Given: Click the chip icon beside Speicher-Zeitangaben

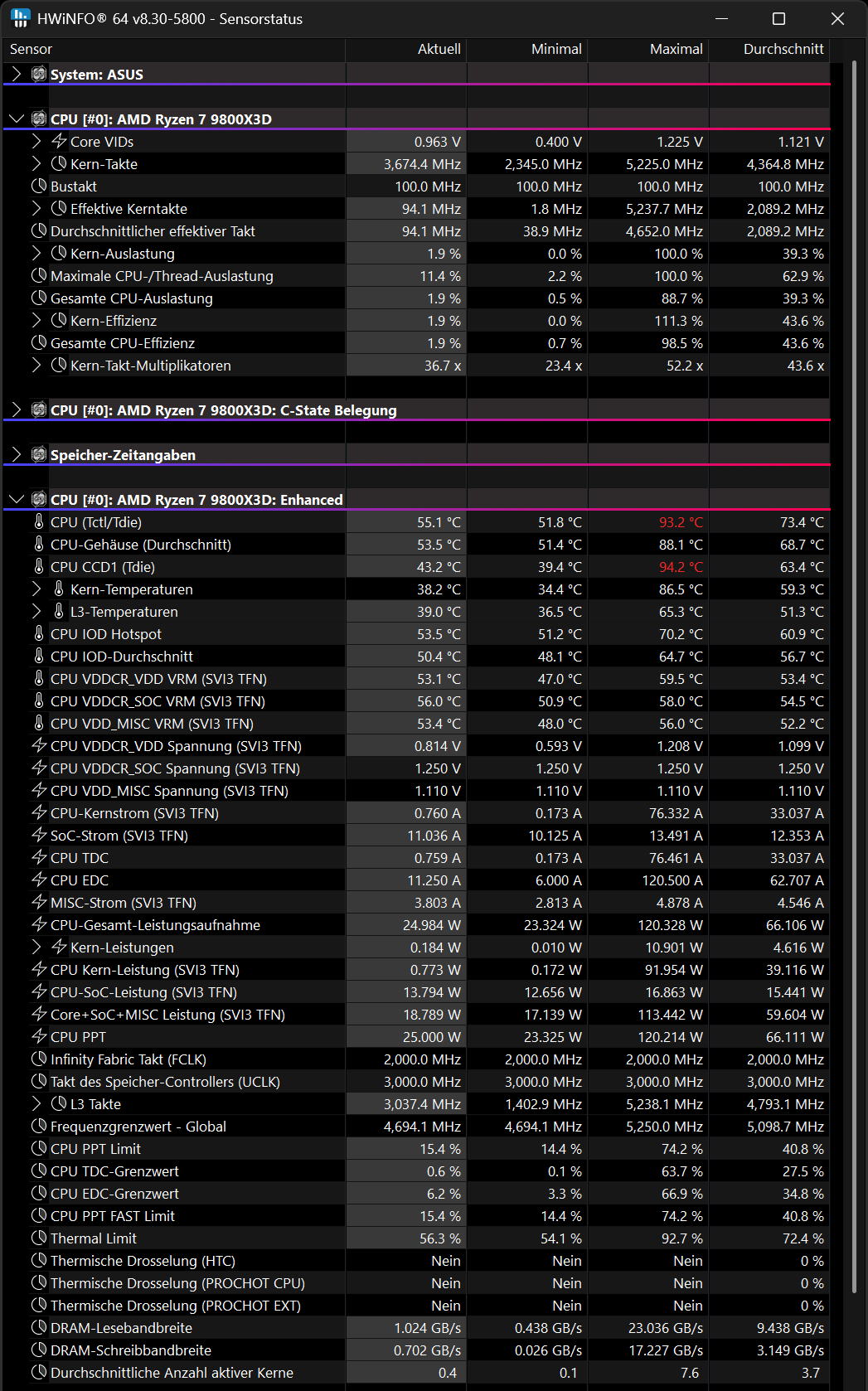Looking at the screenshot, I should point(39,455).
